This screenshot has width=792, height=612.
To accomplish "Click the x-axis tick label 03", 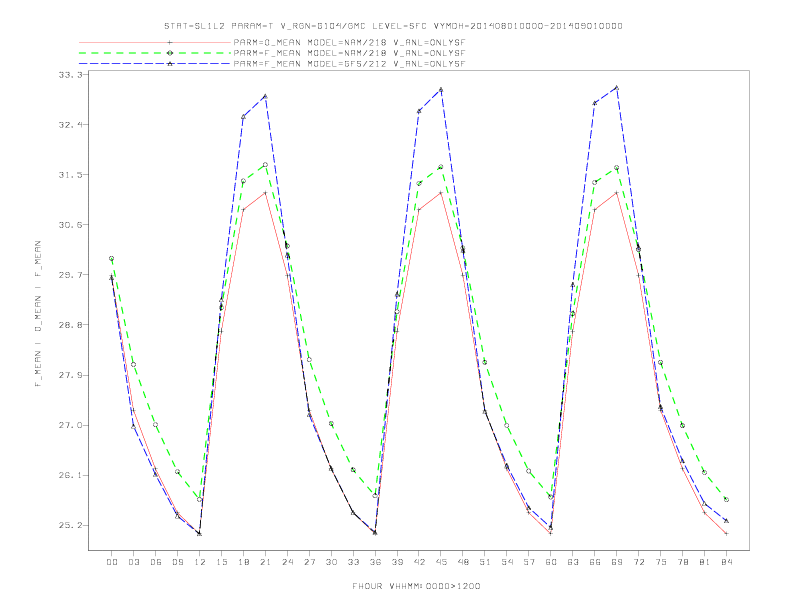I will [133, 562].
